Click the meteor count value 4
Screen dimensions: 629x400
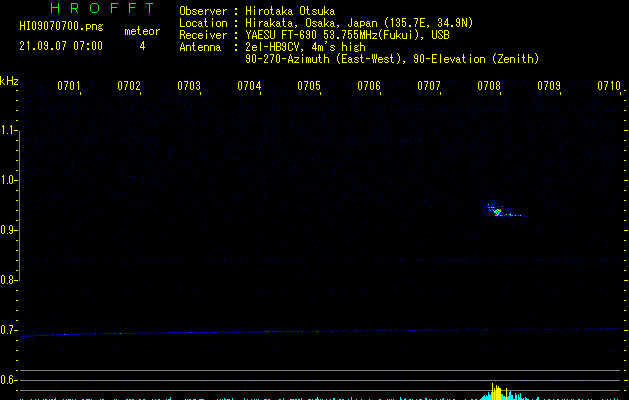pos(142,46)
